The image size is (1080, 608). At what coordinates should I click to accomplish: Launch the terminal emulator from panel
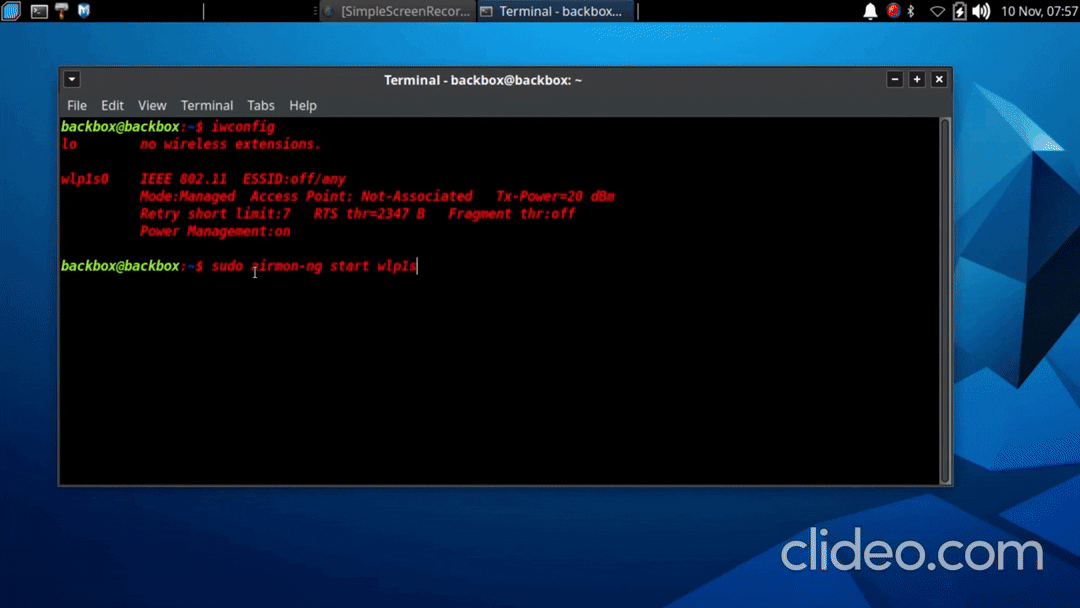(x=39, y=11)
